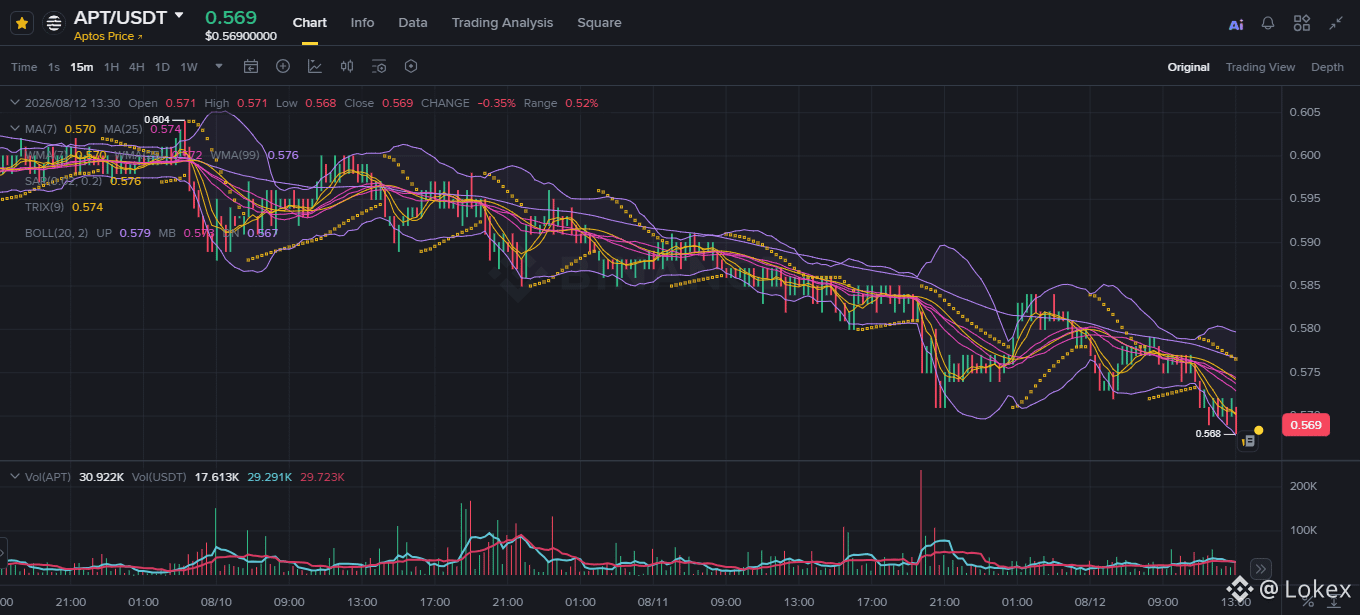The image size is (1360, 615).
Task: Click the hexagon settings toolbar icon
Action: (411, 67)
